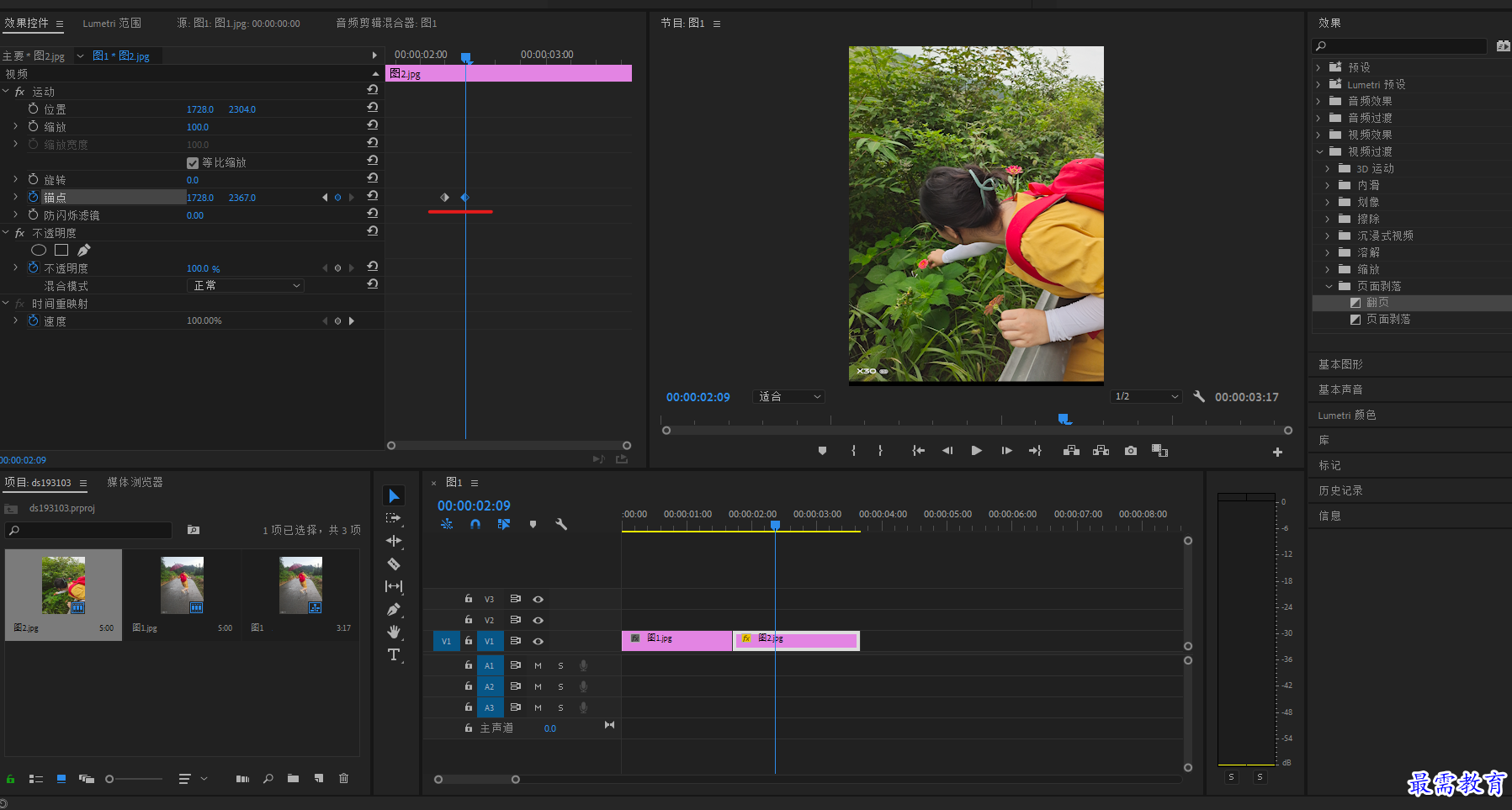The height and width of the screenshot is (810, 1512).
Task: Mute audio track A1
Action: (538, 665)
